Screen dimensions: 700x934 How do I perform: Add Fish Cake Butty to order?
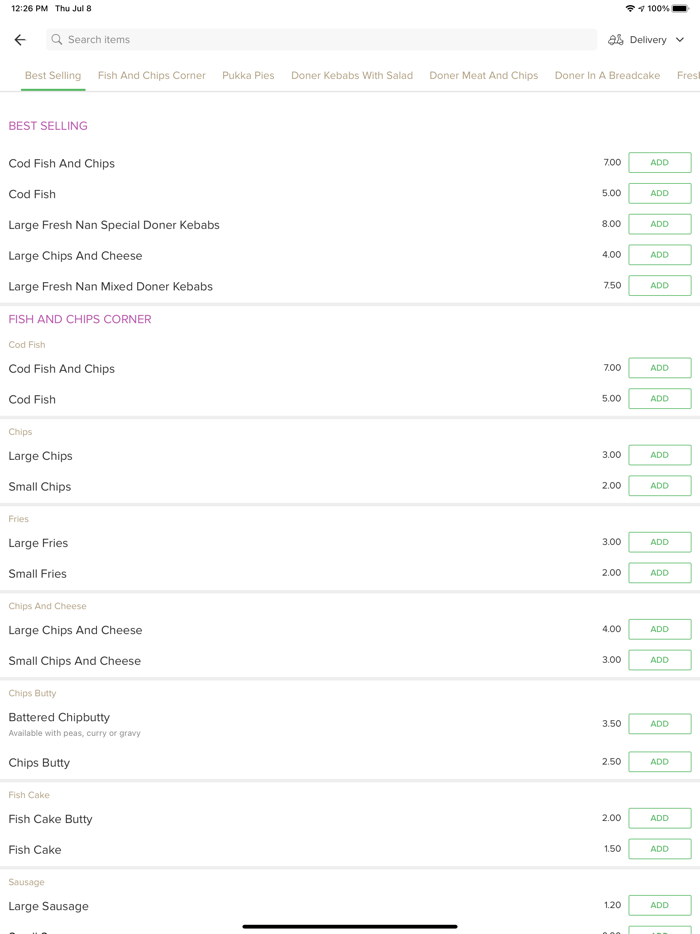click(x=659, y=818)
